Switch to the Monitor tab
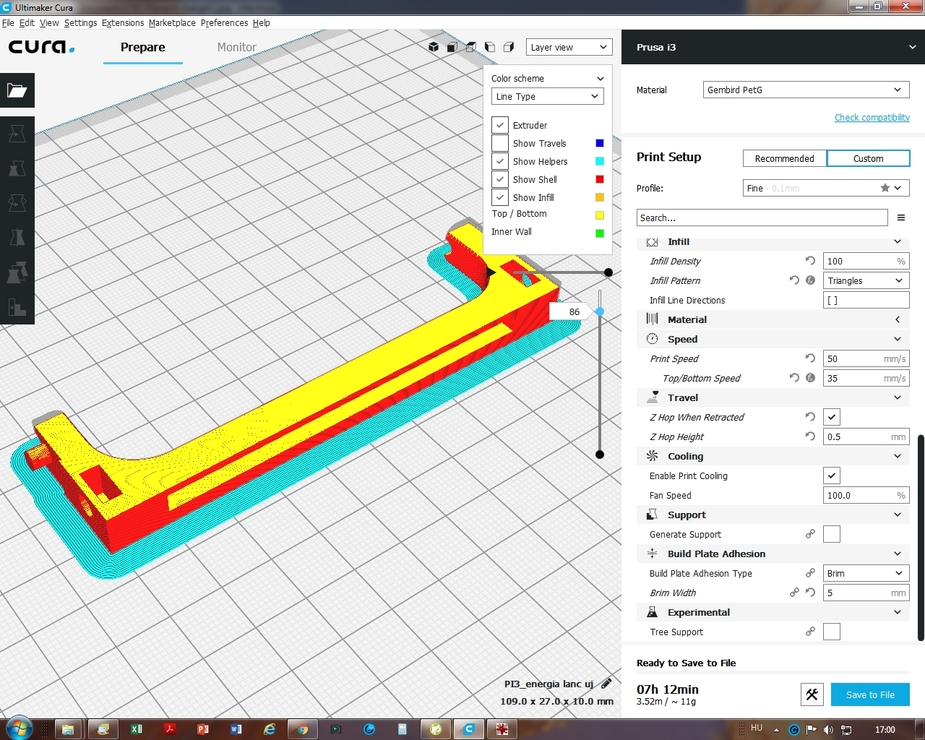Image resolution: width=925 pixels, height=740 pixels. (237, 47)
